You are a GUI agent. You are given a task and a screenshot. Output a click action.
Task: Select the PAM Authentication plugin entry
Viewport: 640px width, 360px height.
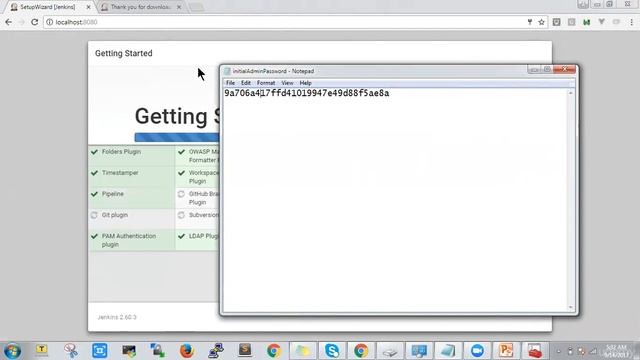click(x=131, y=240)
